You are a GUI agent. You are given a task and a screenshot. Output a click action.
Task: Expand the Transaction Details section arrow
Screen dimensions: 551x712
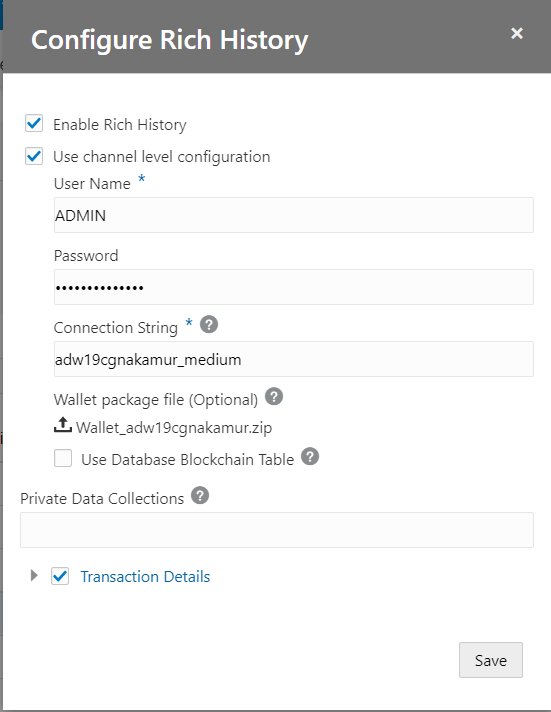34,575
